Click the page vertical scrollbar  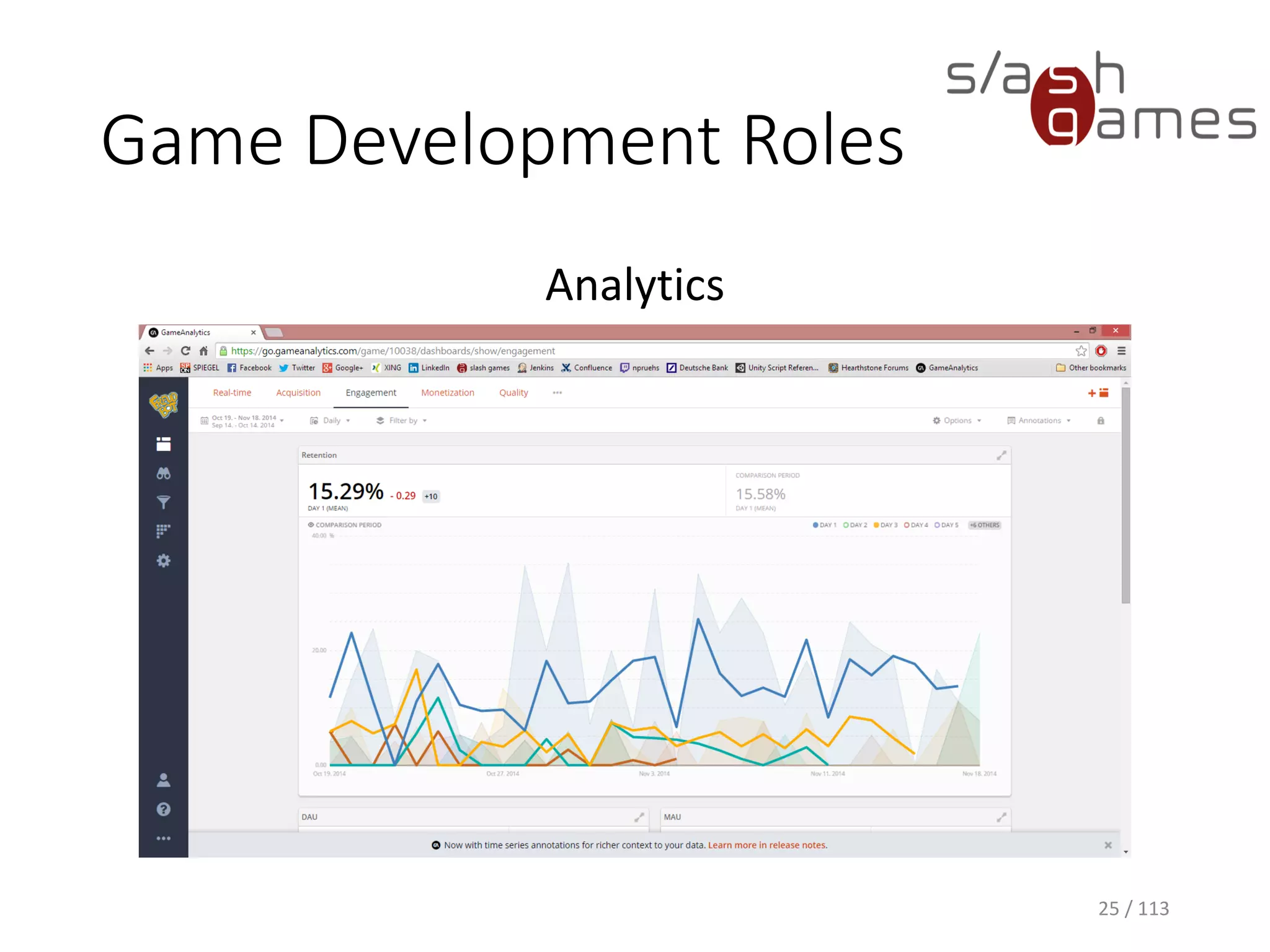click(1126, 495)
